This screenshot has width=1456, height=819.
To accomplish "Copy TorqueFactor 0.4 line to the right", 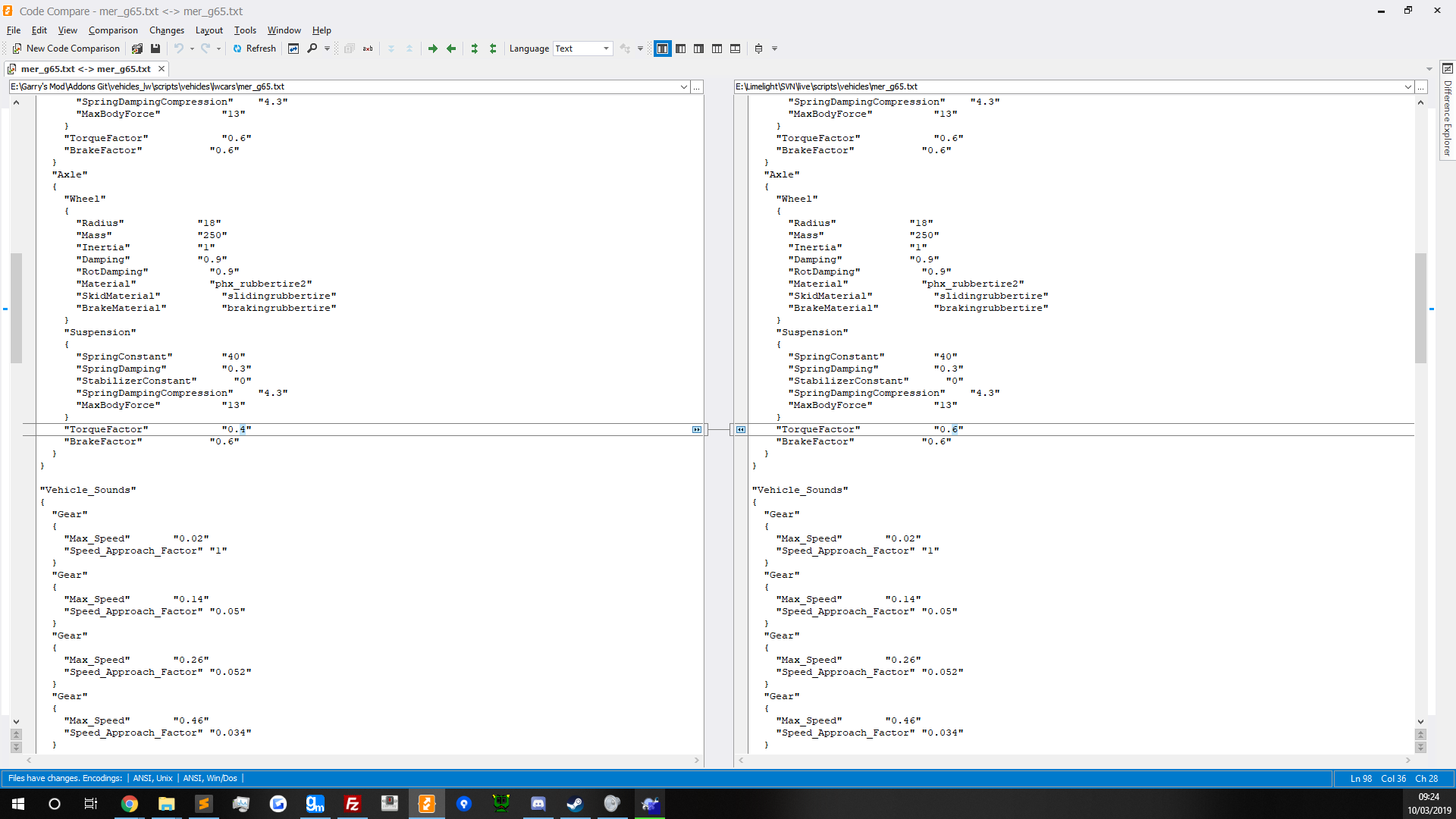I will point(697,430).
